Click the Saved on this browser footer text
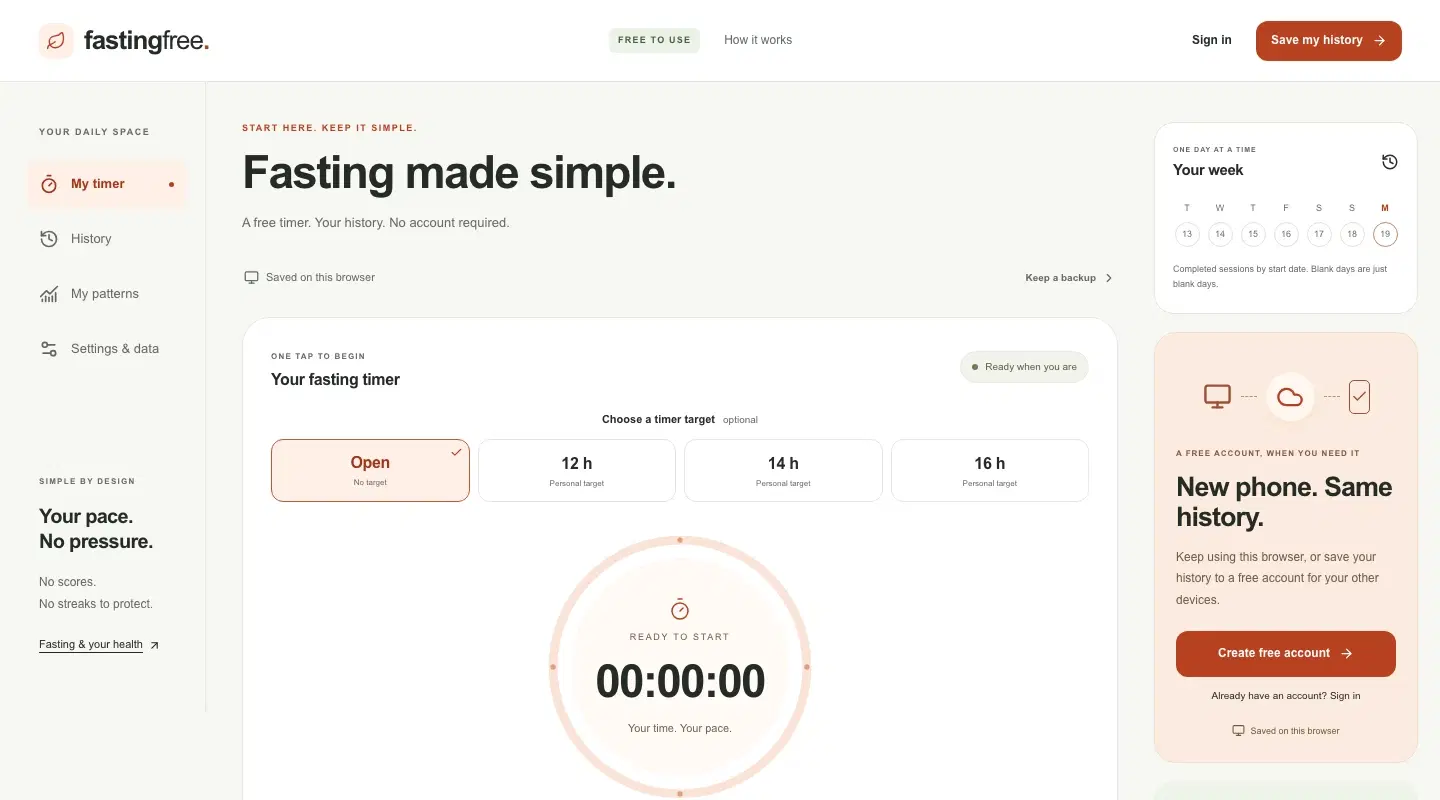Viewport: 1440px width, 800px height. [1295, 731]
